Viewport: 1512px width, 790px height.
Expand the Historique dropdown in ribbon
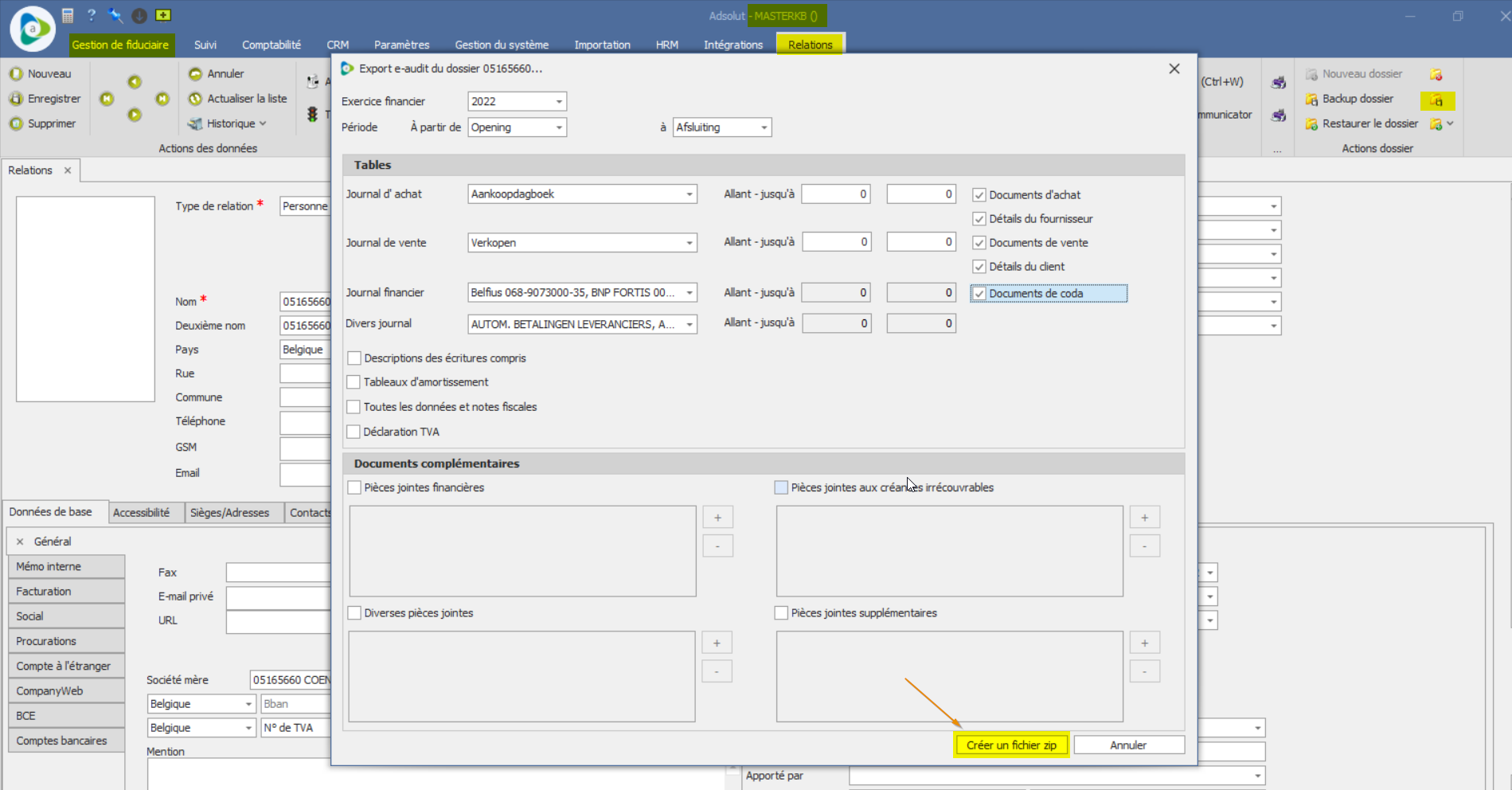(263, 123)
